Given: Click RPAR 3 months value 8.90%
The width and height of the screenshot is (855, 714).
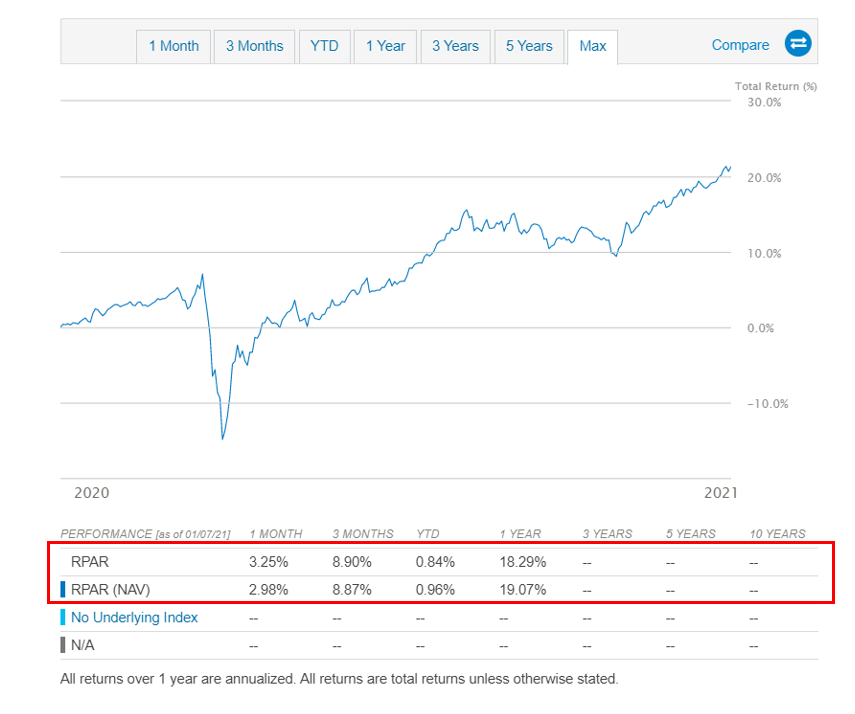Looking at the screenshot, I should pos(352,562).
